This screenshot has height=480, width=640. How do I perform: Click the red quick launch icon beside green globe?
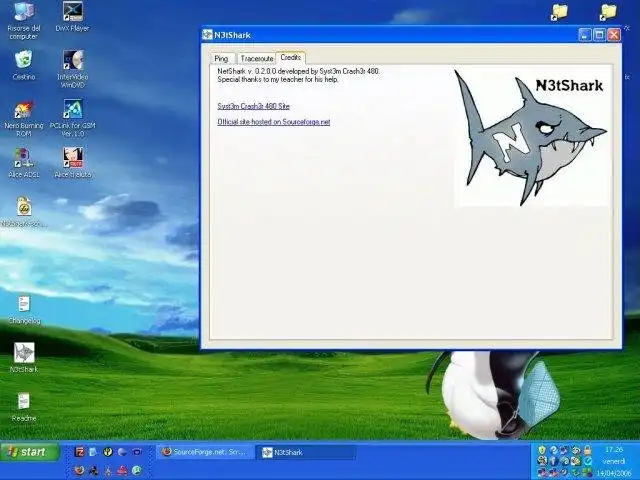tap(122, 471)
